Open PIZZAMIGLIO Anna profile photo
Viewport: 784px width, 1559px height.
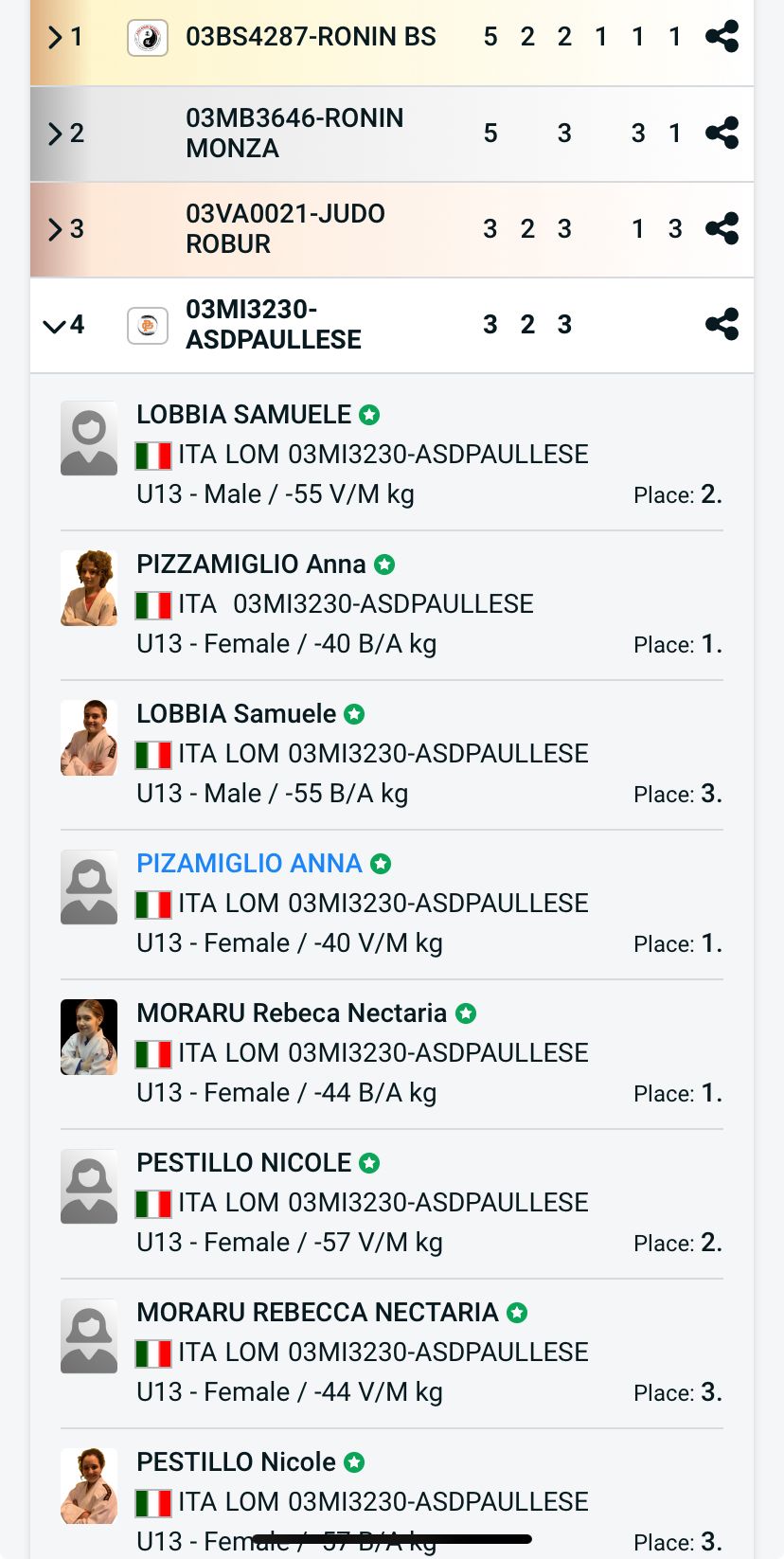89,588
